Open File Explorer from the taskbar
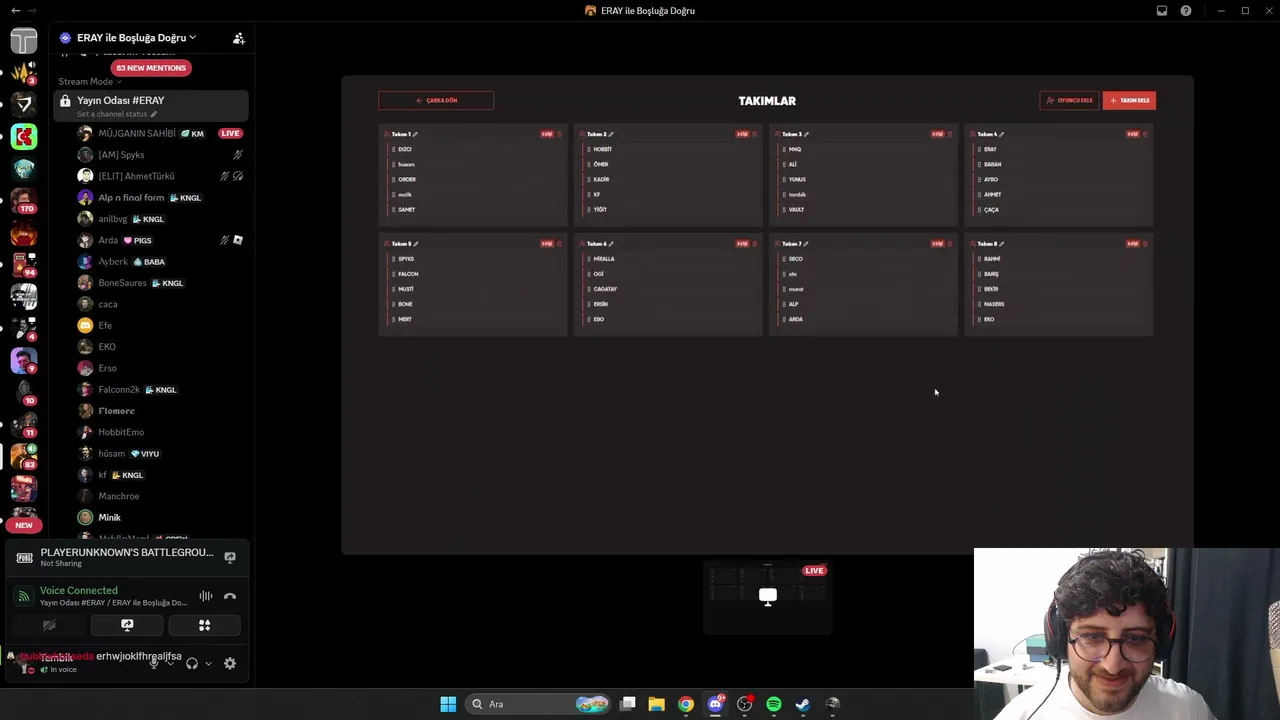This screenshot has height=720, width=1280. [656, 704]
